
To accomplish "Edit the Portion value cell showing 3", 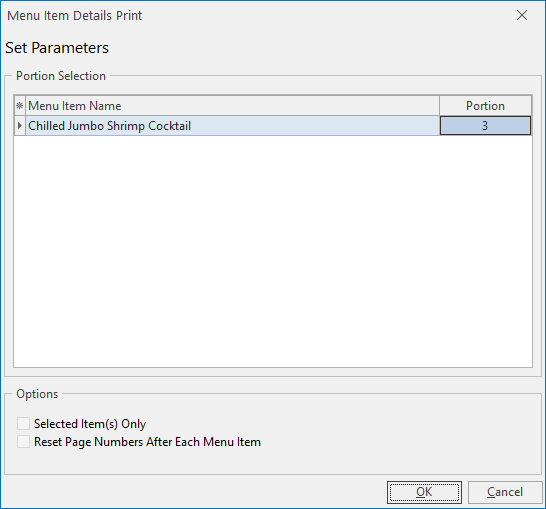I will 485,125.
